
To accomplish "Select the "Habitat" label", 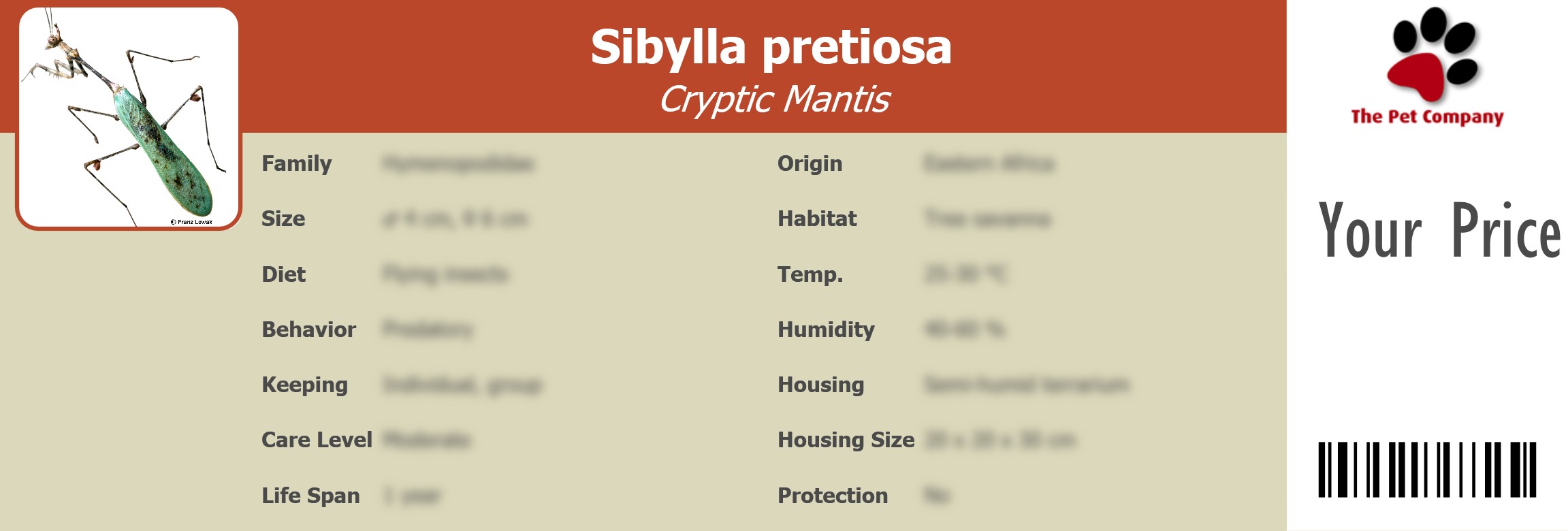I will (x=817, y=219).
